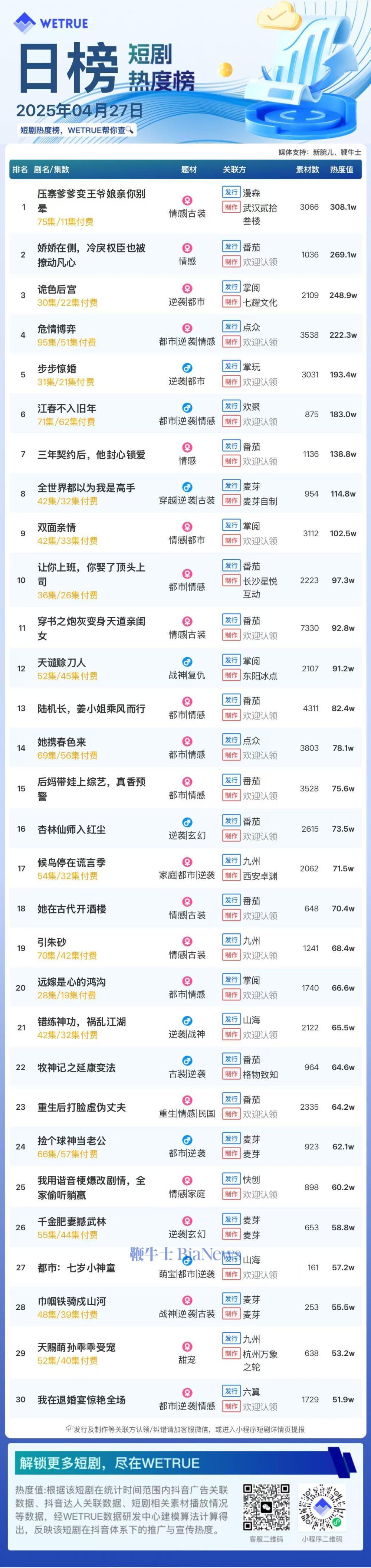The image size is (371, 1568).
Task: Click the 发行 tag for 危情博弈
Action: click(231, 327)
